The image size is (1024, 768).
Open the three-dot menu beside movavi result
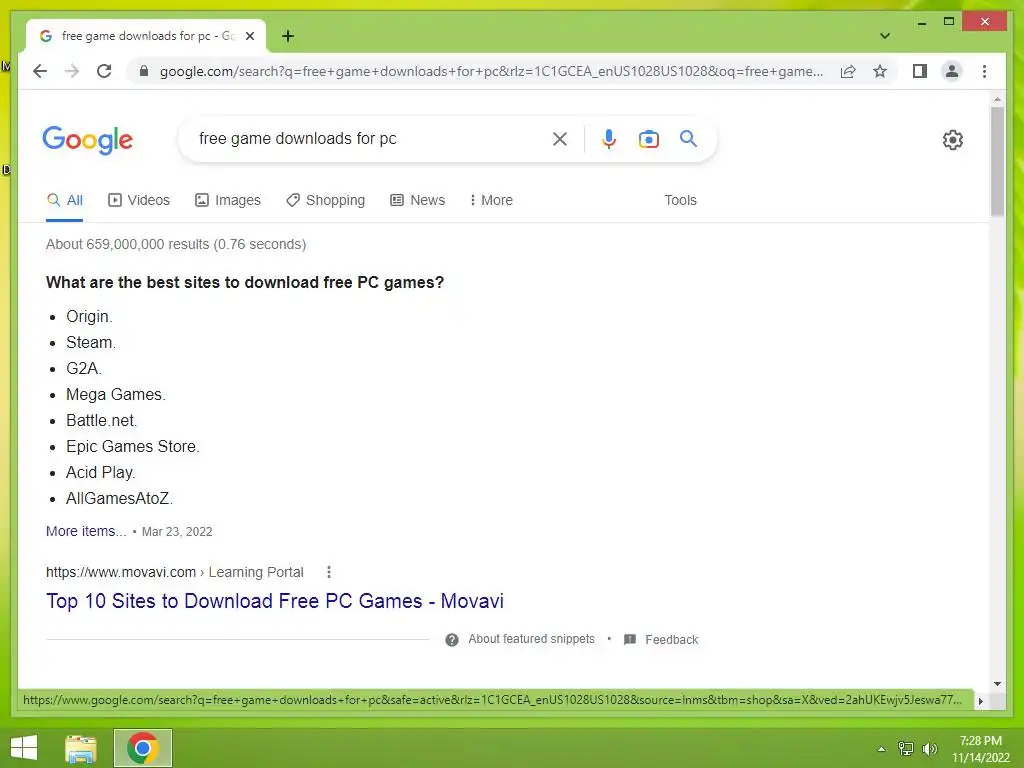328,573
